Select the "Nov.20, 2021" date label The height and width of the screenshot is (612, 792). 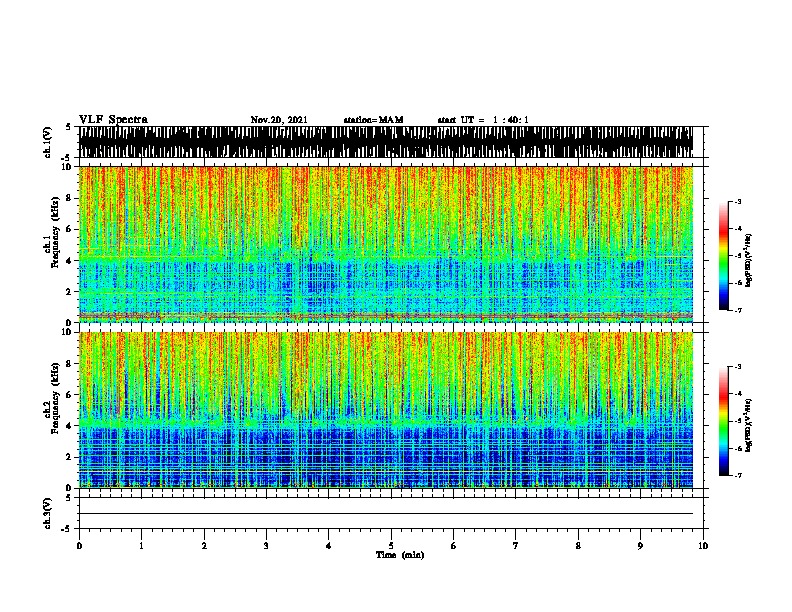[279, 120]
